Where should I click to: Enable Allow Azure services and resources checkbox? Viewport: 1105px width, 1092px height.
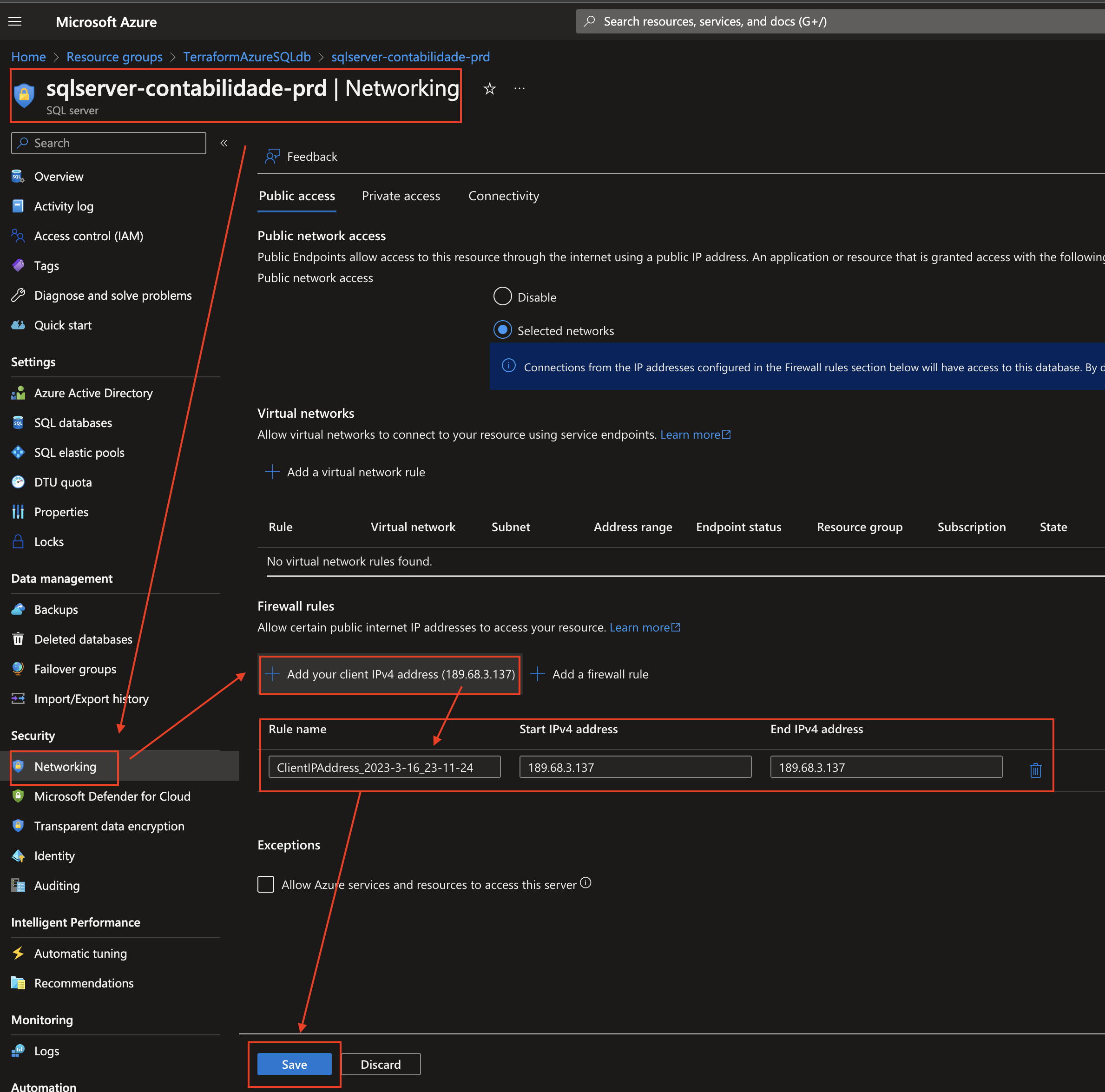(x=266, y=884)
